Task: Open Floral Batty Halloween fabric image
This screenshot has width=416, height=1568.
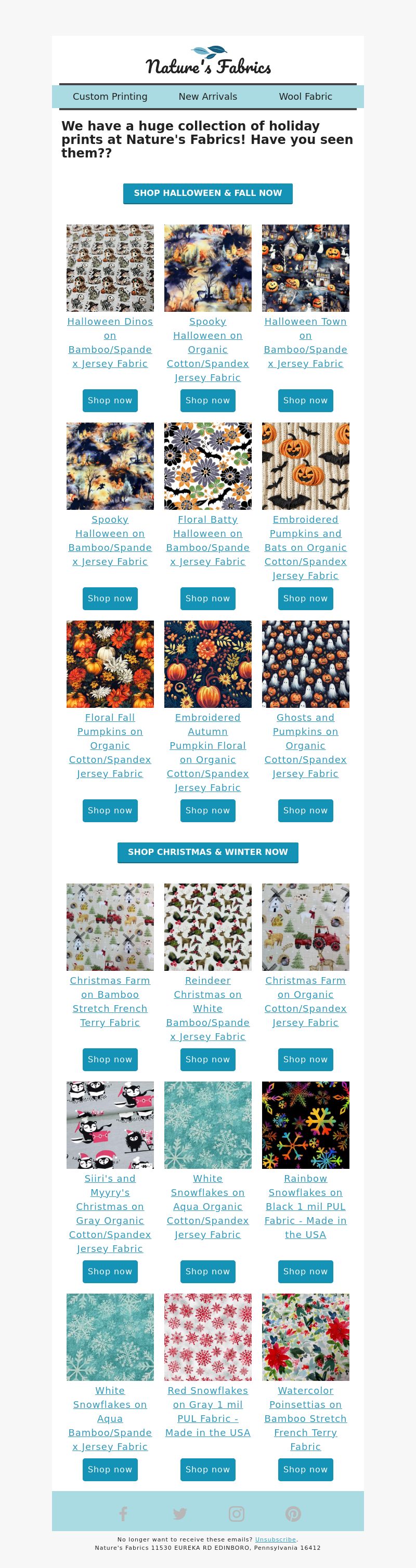Action: [x=207, y=466]
